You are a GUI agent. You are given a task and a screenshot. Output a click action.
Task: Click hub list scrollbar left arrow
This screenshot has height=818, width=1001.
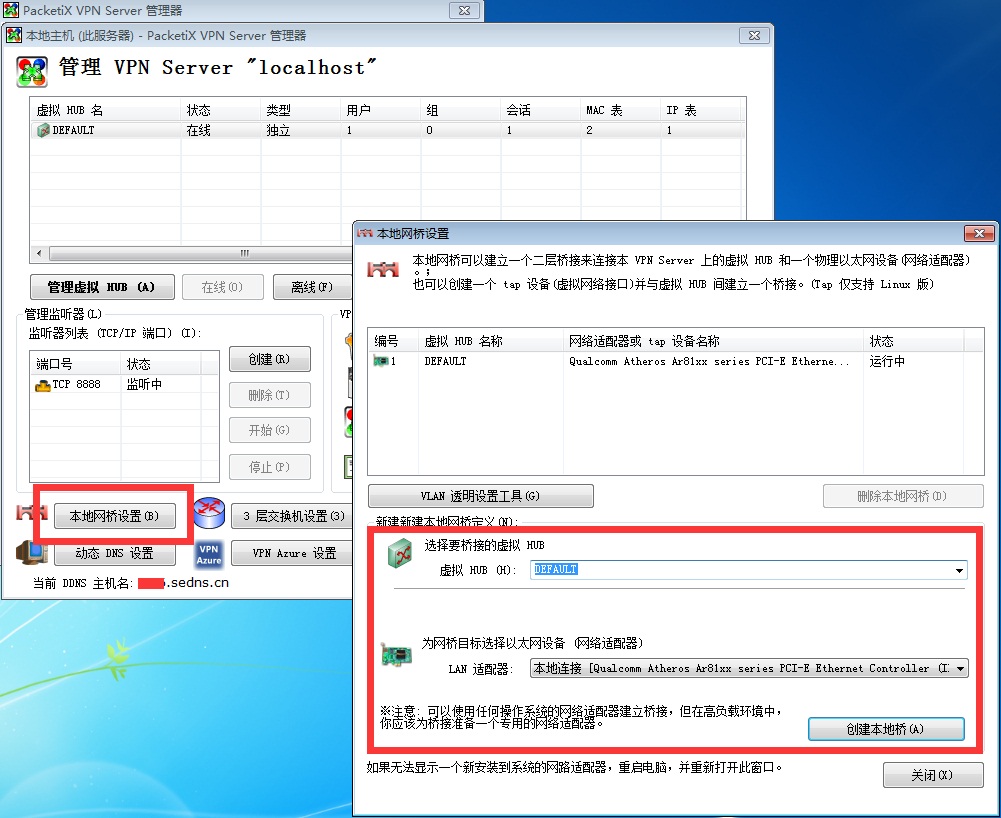pyautogui.click(x=40, y=254)
